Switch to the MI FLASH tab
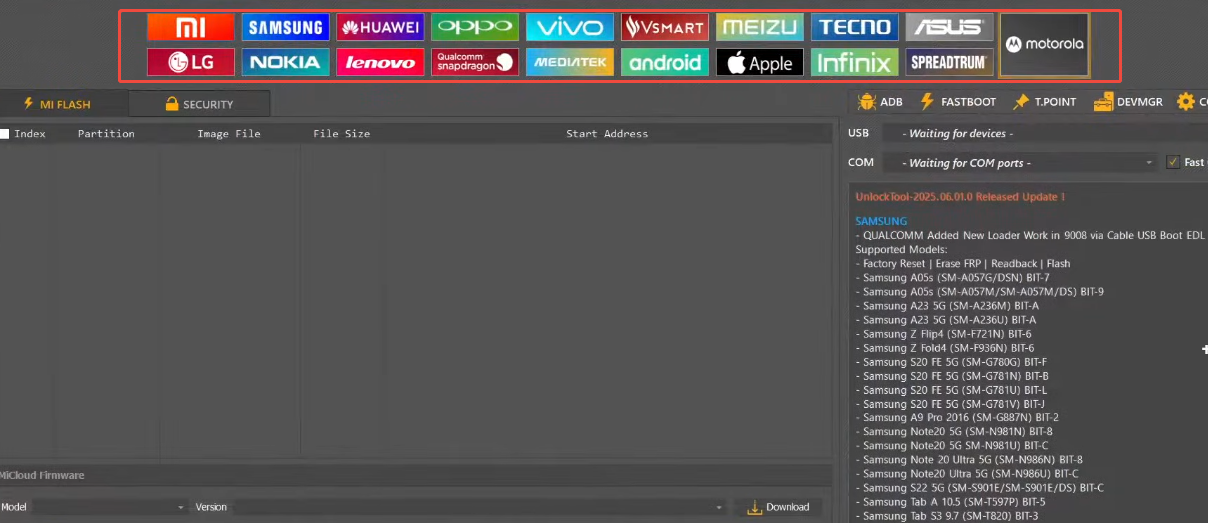Viewport: 1208px width, 523px height. click(x=64, y=104)
